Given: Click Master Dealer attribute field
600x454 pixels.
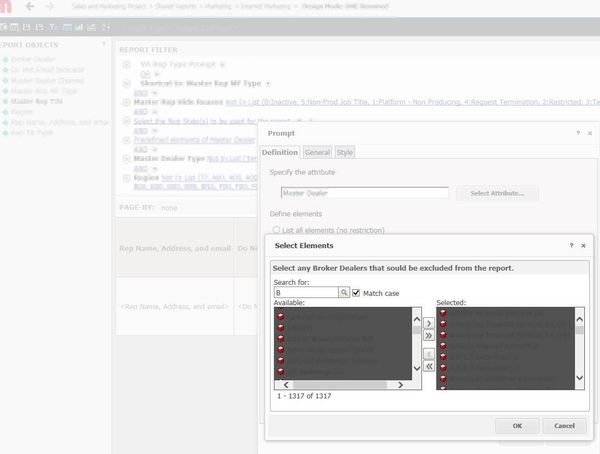Looking at the screenshot, I should [365, 193].
